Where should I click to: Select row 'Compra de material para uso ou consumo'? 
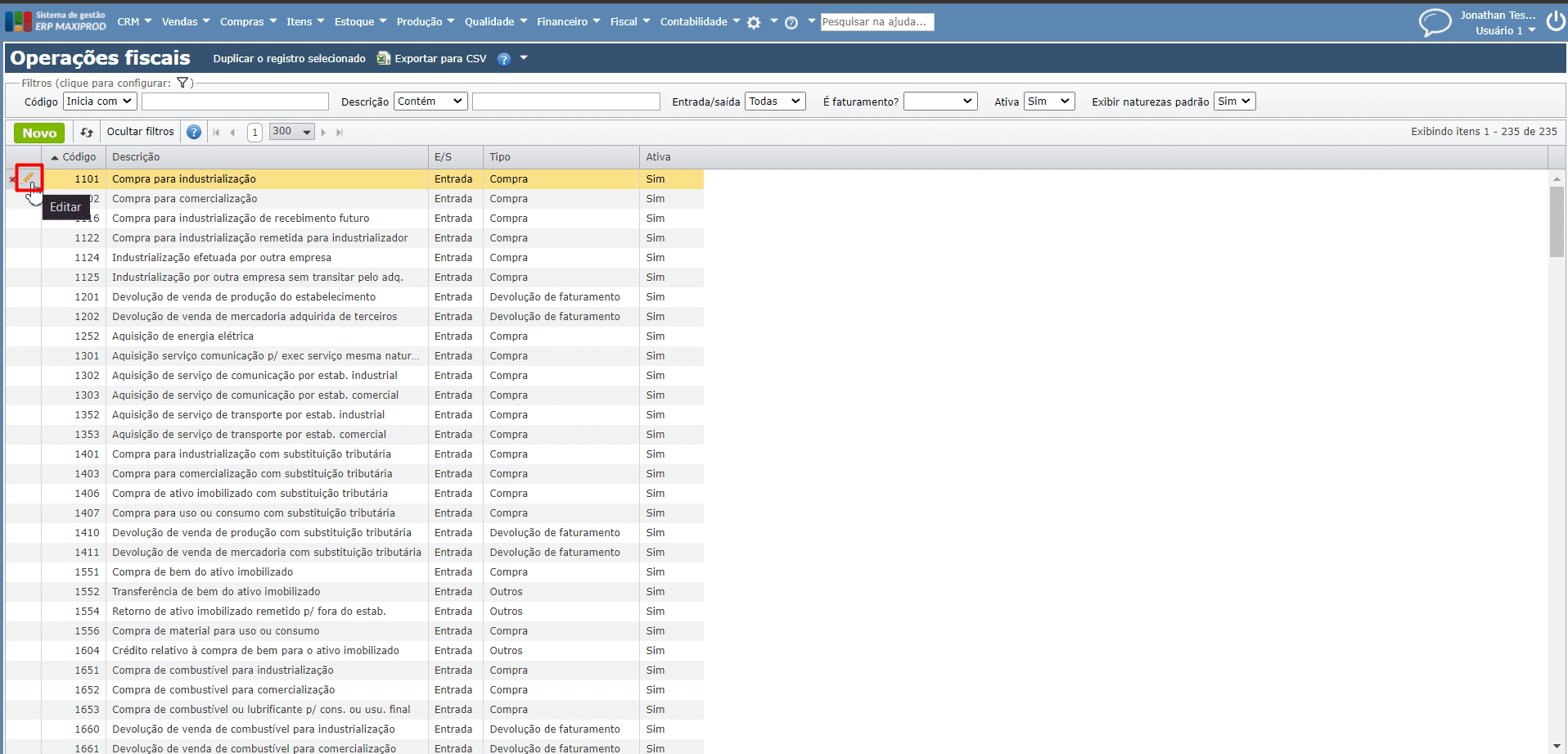pos(355,631)
